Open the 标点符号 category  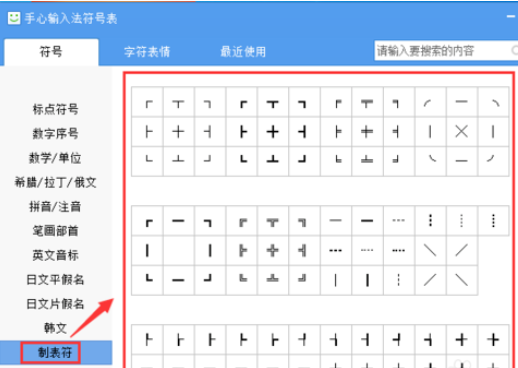55,109
